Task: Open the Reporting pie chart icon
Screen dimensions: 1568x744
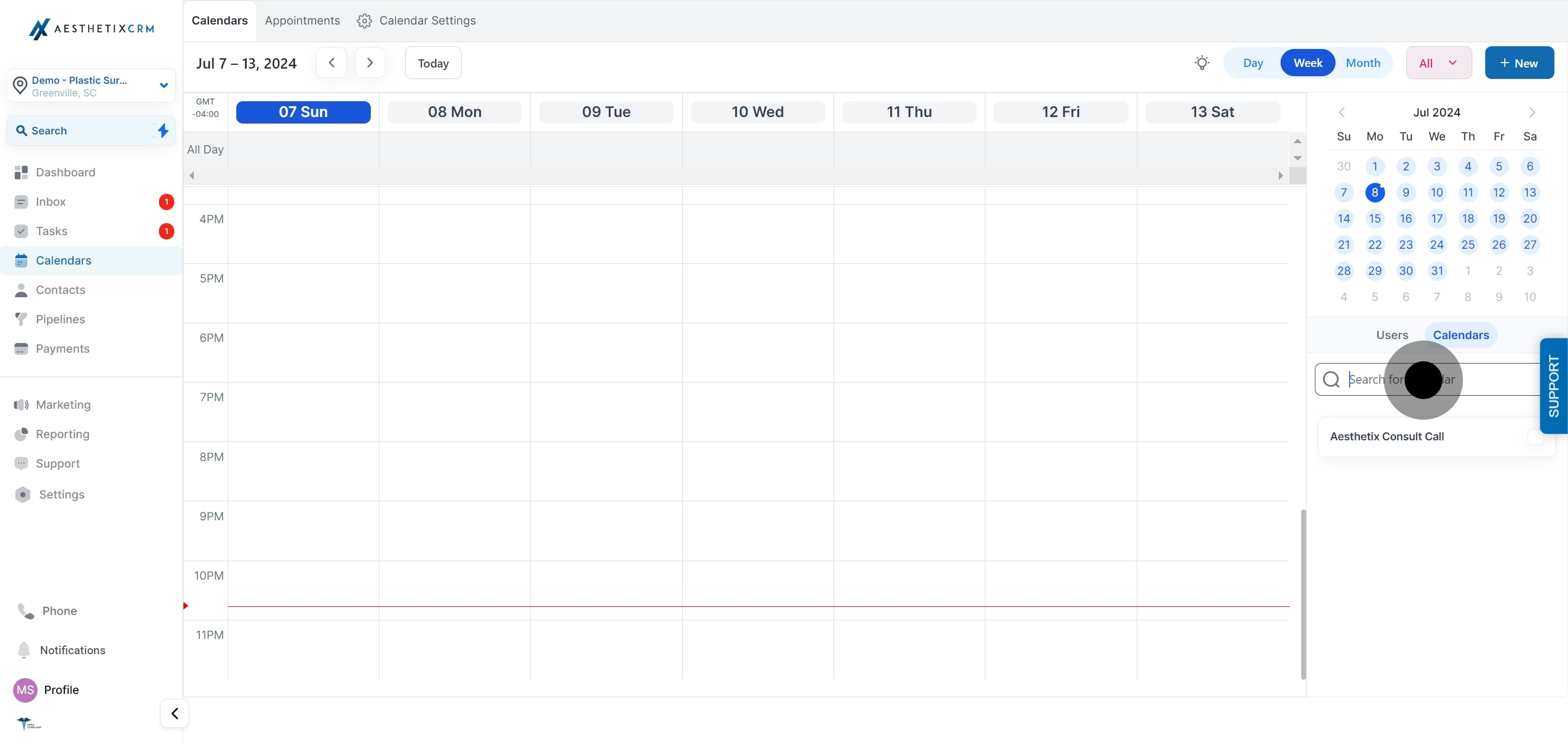Action: coord(21,434)
